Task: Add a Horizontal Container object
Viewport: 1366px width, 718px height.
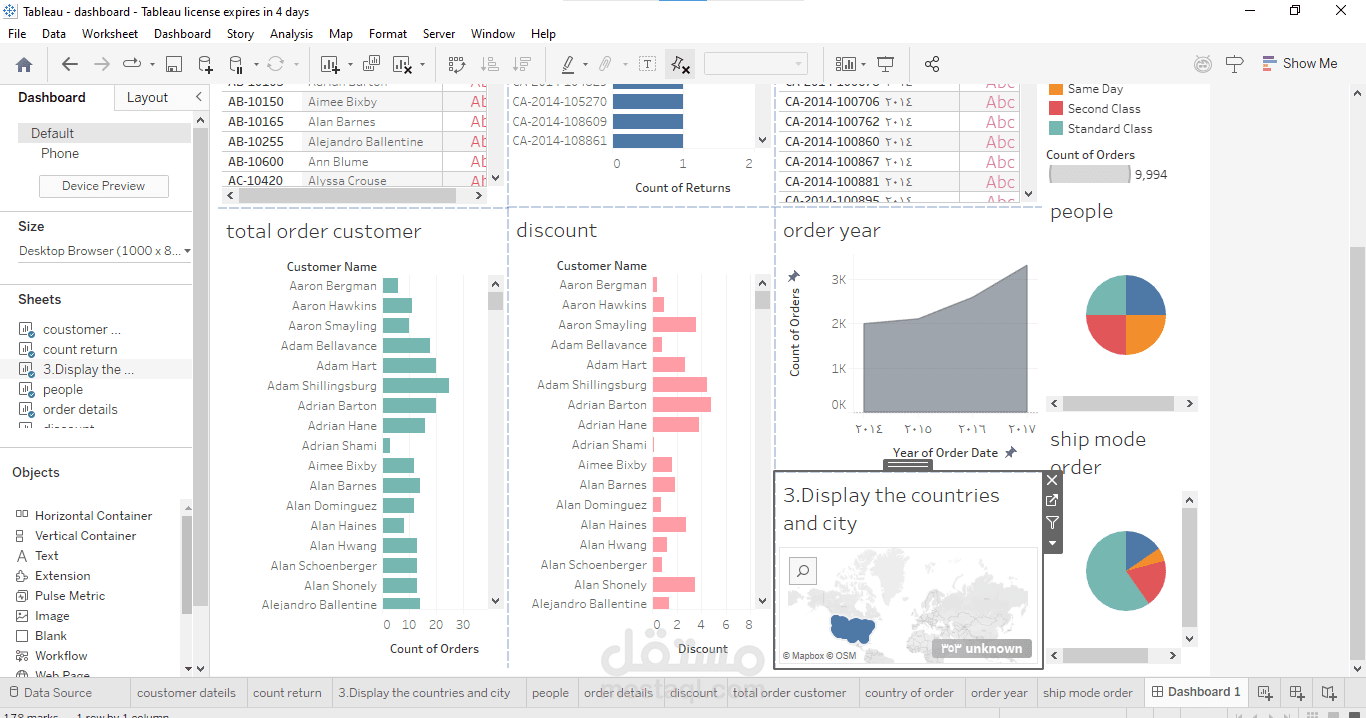Action: coord(84,516)
